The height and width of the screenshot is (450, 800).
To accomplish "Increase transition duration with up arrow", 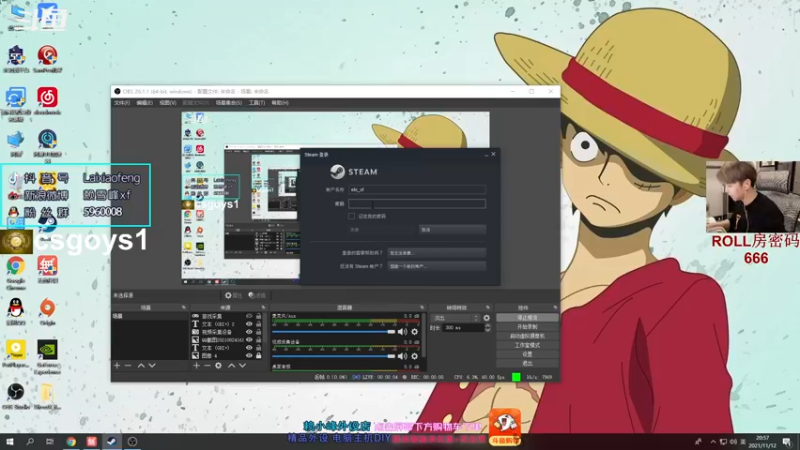I will [487, 326].
